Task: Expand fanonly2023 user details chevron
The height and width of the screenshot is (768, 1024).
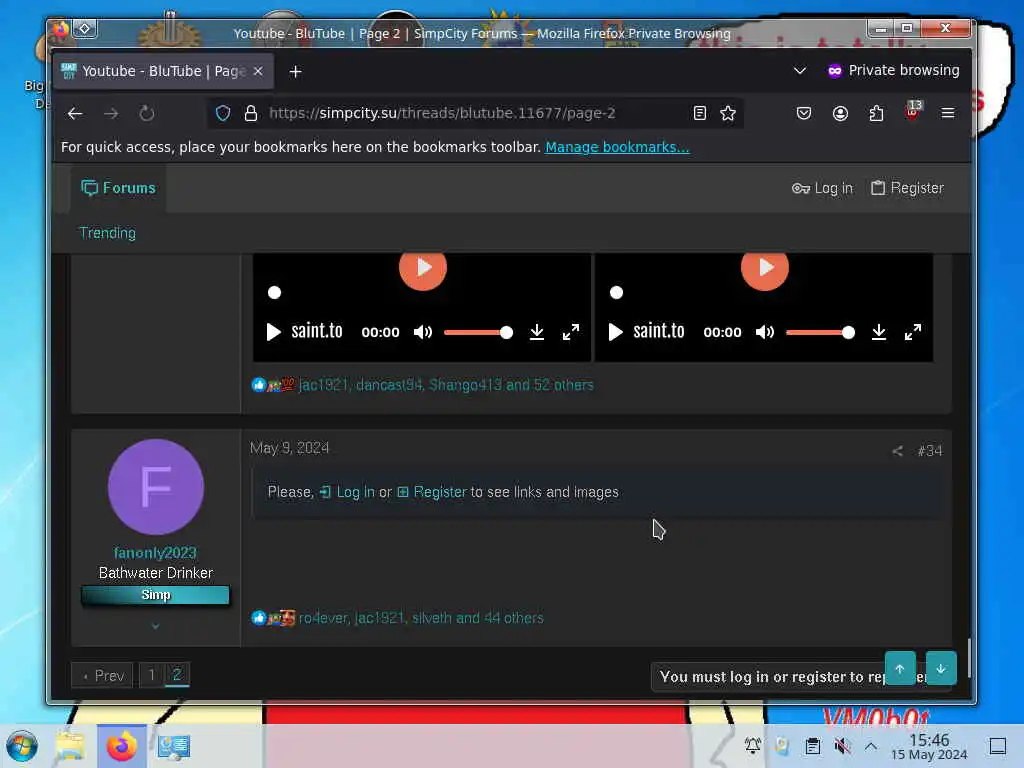Action: [x=155, y=626]
